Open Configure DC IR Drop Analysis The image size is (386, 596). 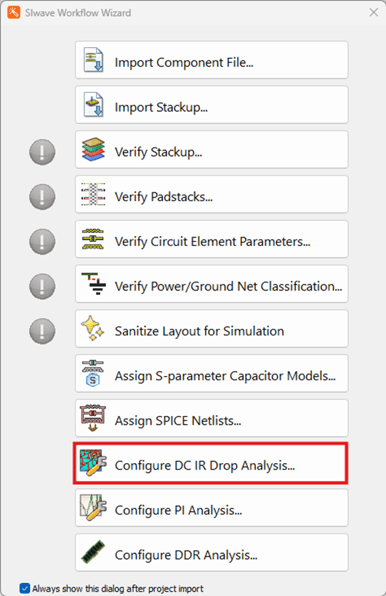pyautogui.click(x=210, y=463)
